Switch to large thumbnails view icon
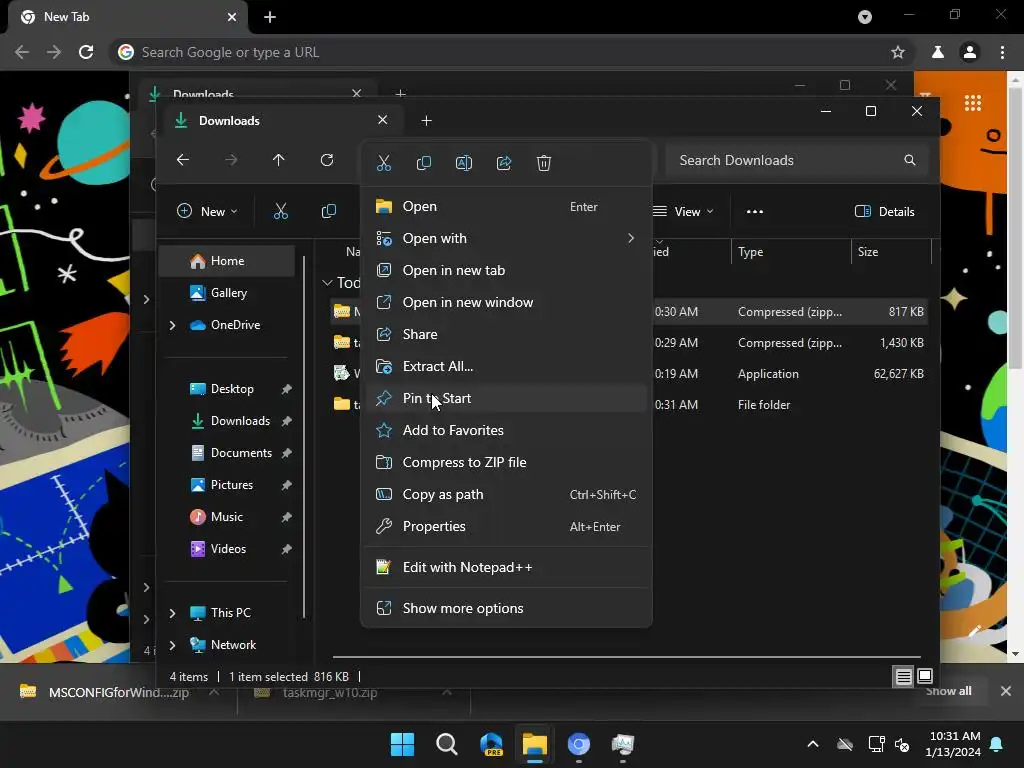Viewport: 1024px width, 768px height. (925, 677)
